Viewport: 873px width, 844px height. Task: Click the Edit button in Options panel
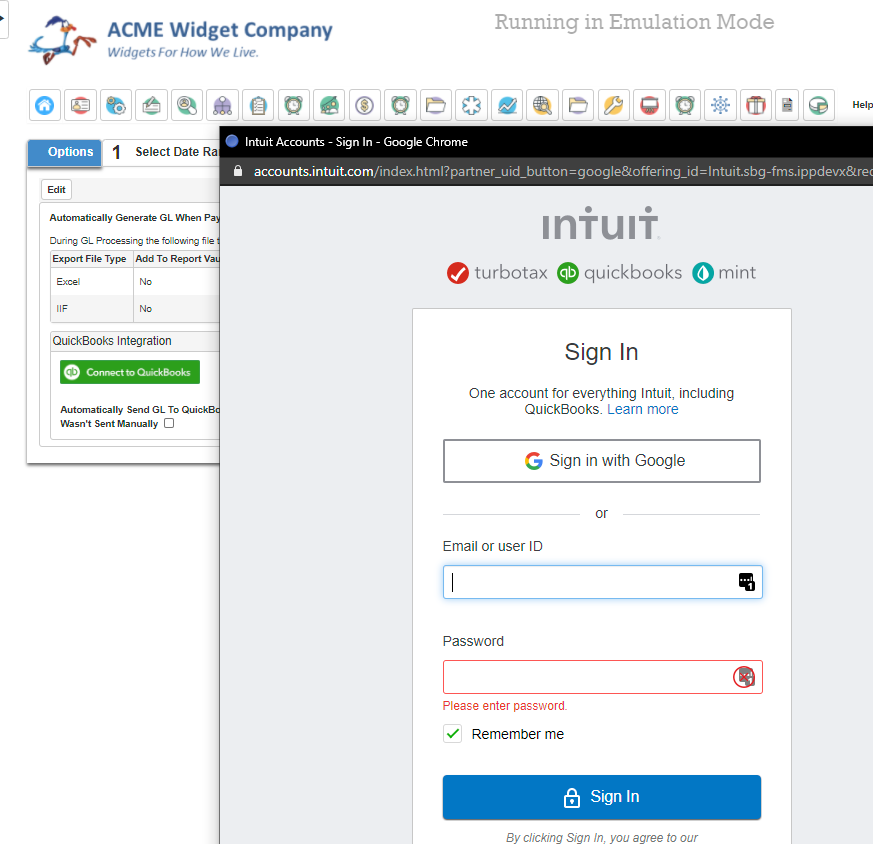pyautogui.click(x=56, y=189)
